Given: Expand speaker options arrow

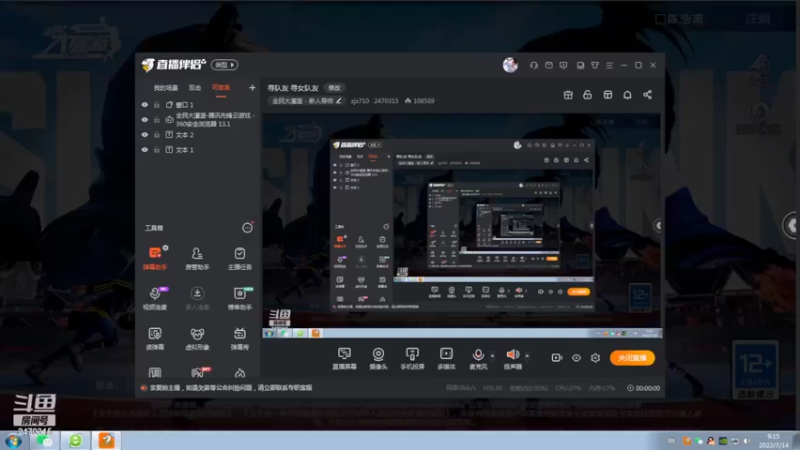Looking at the screenshot, I should coord(527,356).
